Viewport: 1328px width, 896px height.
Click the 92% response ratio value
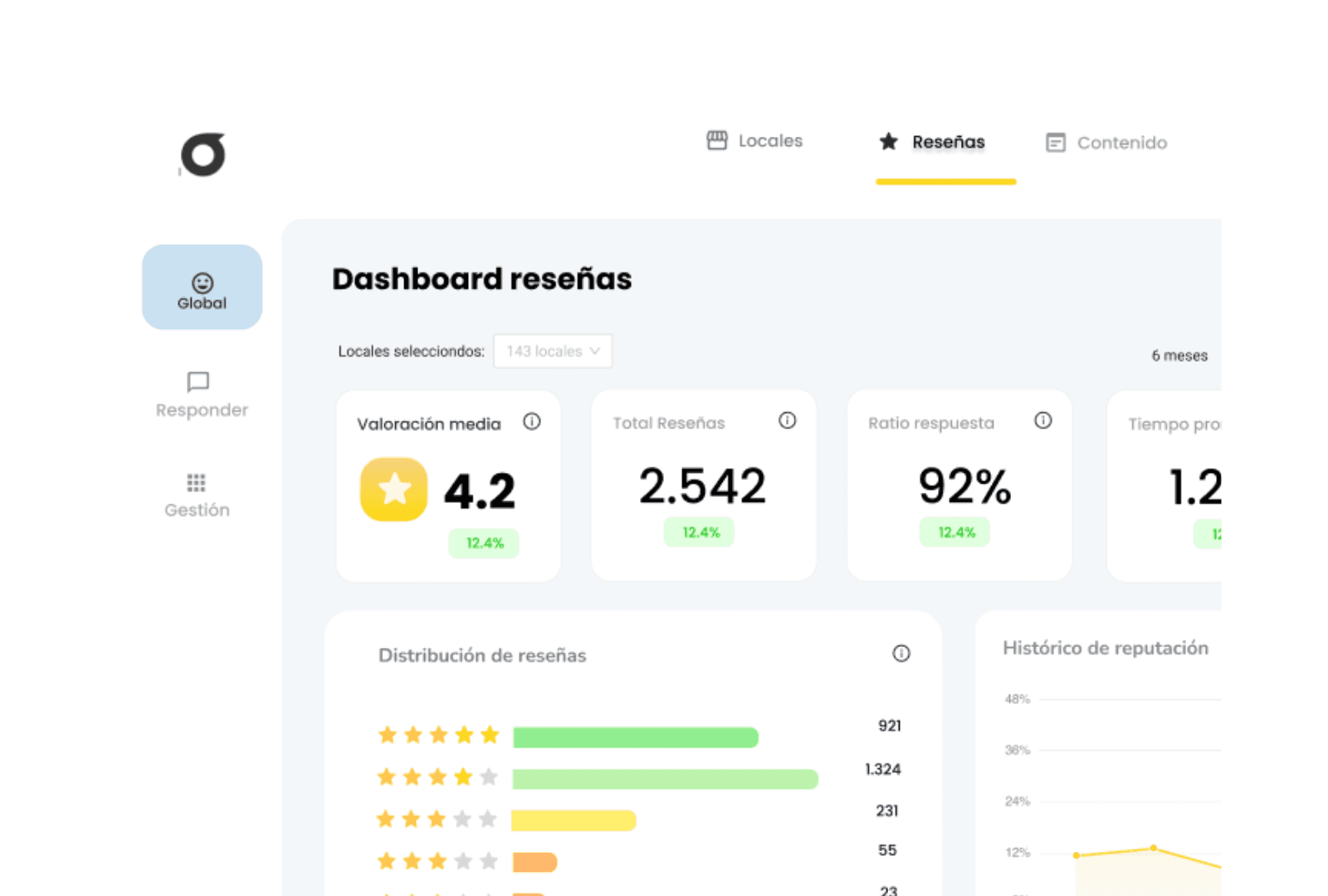964,486
